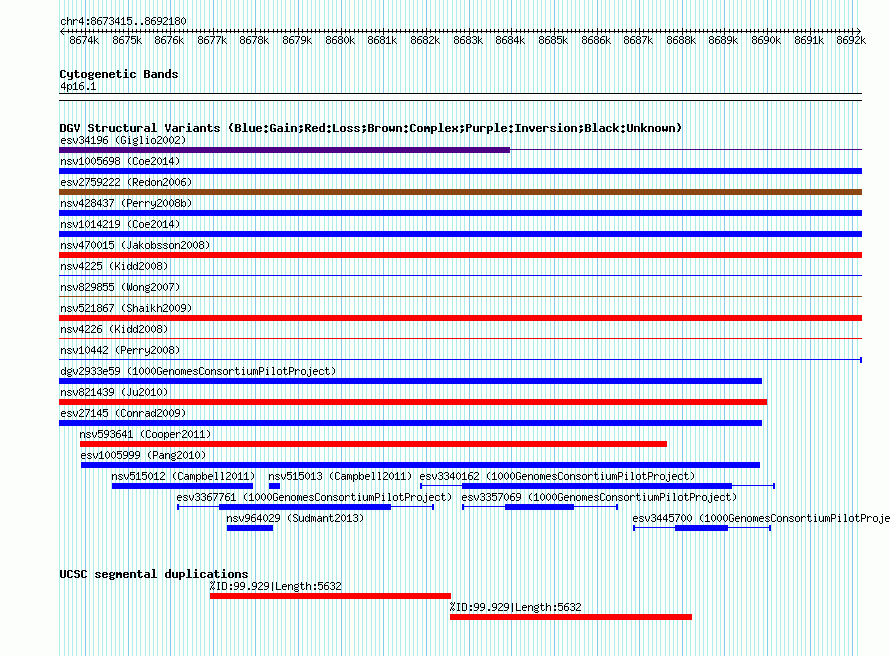Click the 8680k ruler tick label
Viewport: 890px width, 656px height.
tap(340, 40)
